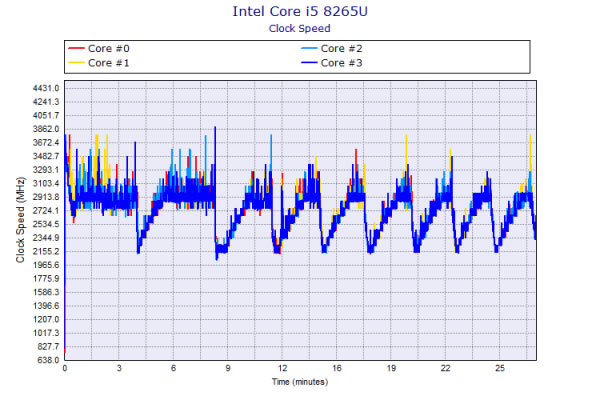Viewport: 600px width, 400px height.
Task: Click the 638.0 y-axis value
Action: (x=48, y=360)
